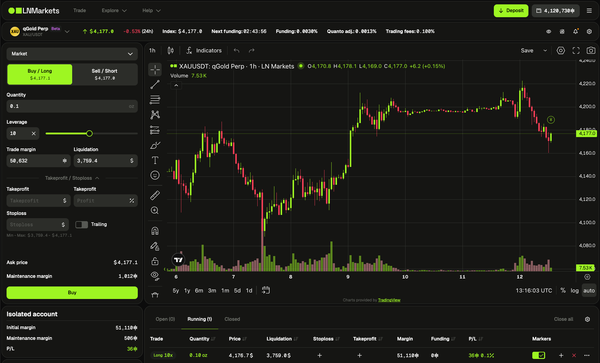
Task: Select the brush drawing tool
Action: pyautogui.click(x=155, y=145)
